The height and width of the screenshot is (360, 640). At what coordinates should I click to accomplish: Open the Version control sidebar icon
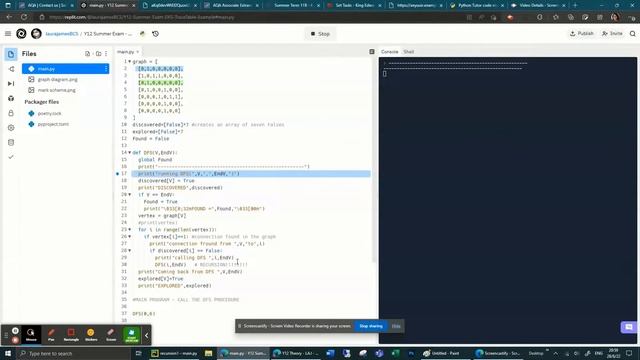[x=11, y=69]
